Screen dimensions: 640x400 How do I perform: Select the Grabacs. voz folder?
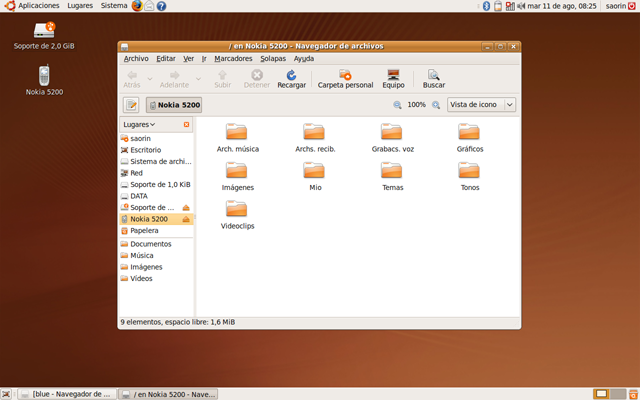[x=392, y=137]
